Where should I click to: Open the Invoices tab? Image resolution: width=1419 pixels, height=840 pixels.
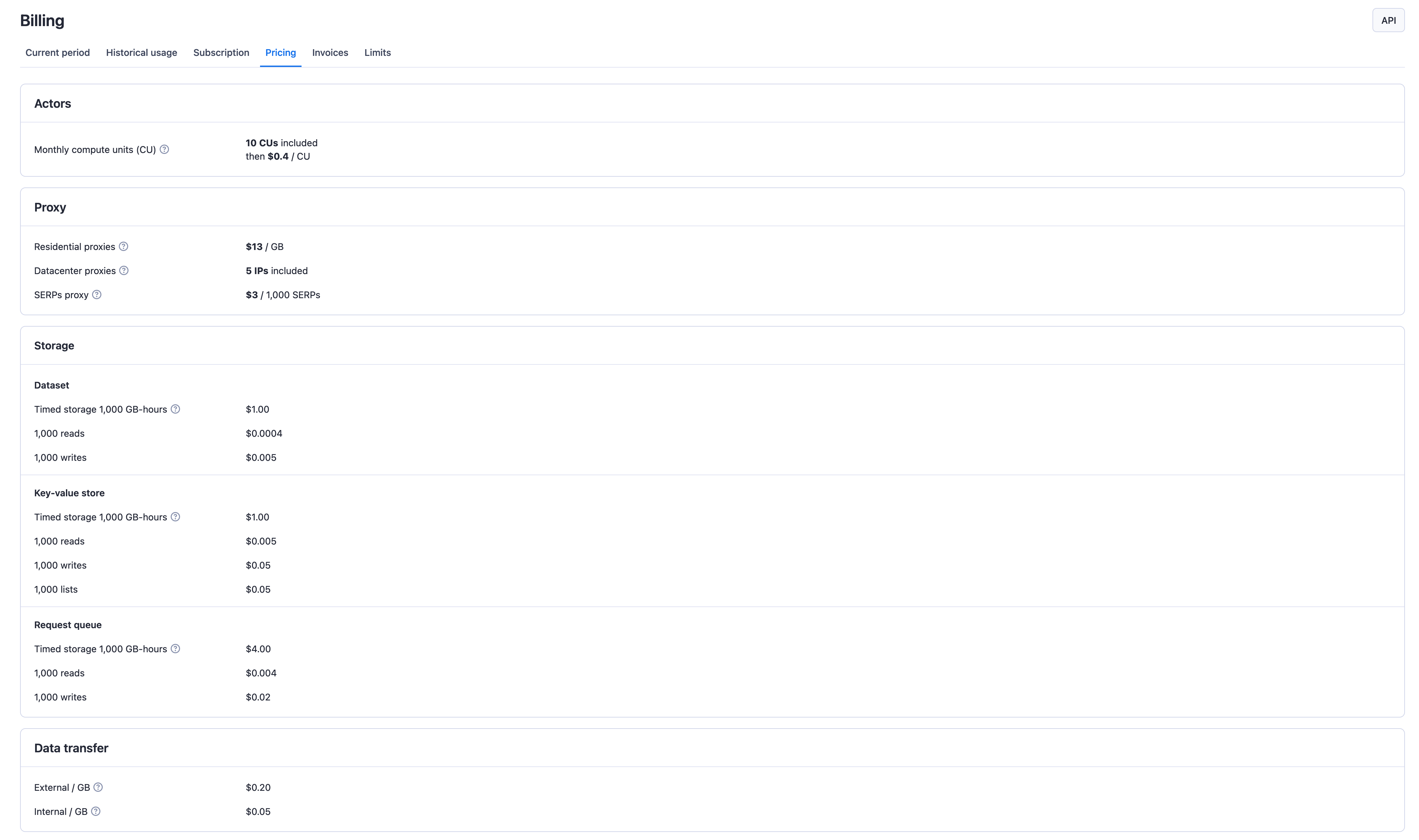(x=330, y=53)
